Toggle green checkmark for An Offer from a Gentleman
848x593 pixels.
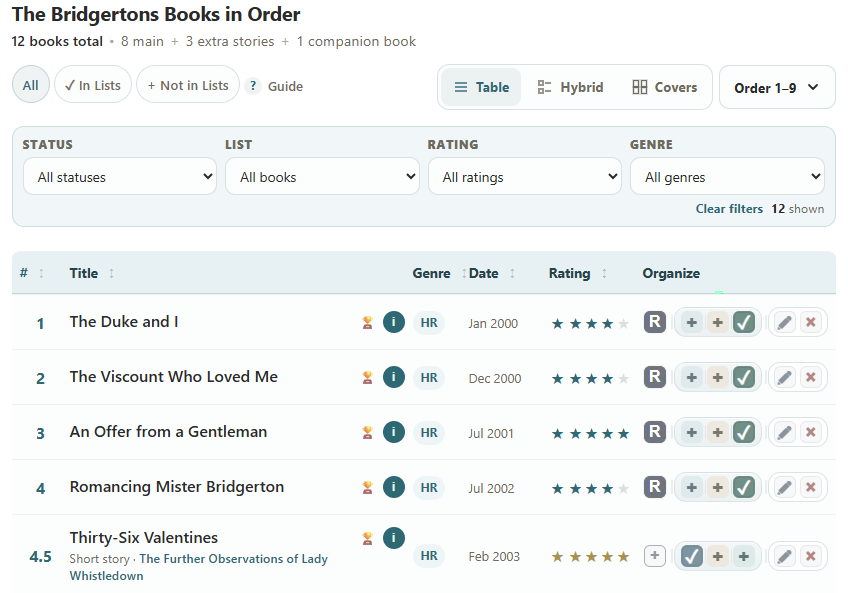(x=744, y=432)
